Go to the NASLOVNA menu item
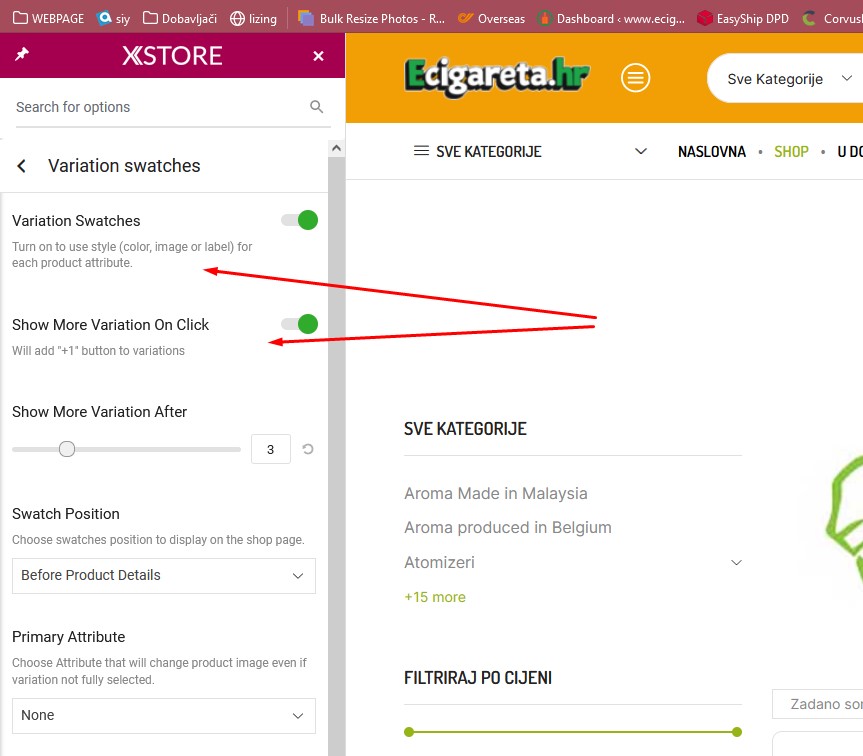This screenshot has height=756, width=863. pos(712,152)
